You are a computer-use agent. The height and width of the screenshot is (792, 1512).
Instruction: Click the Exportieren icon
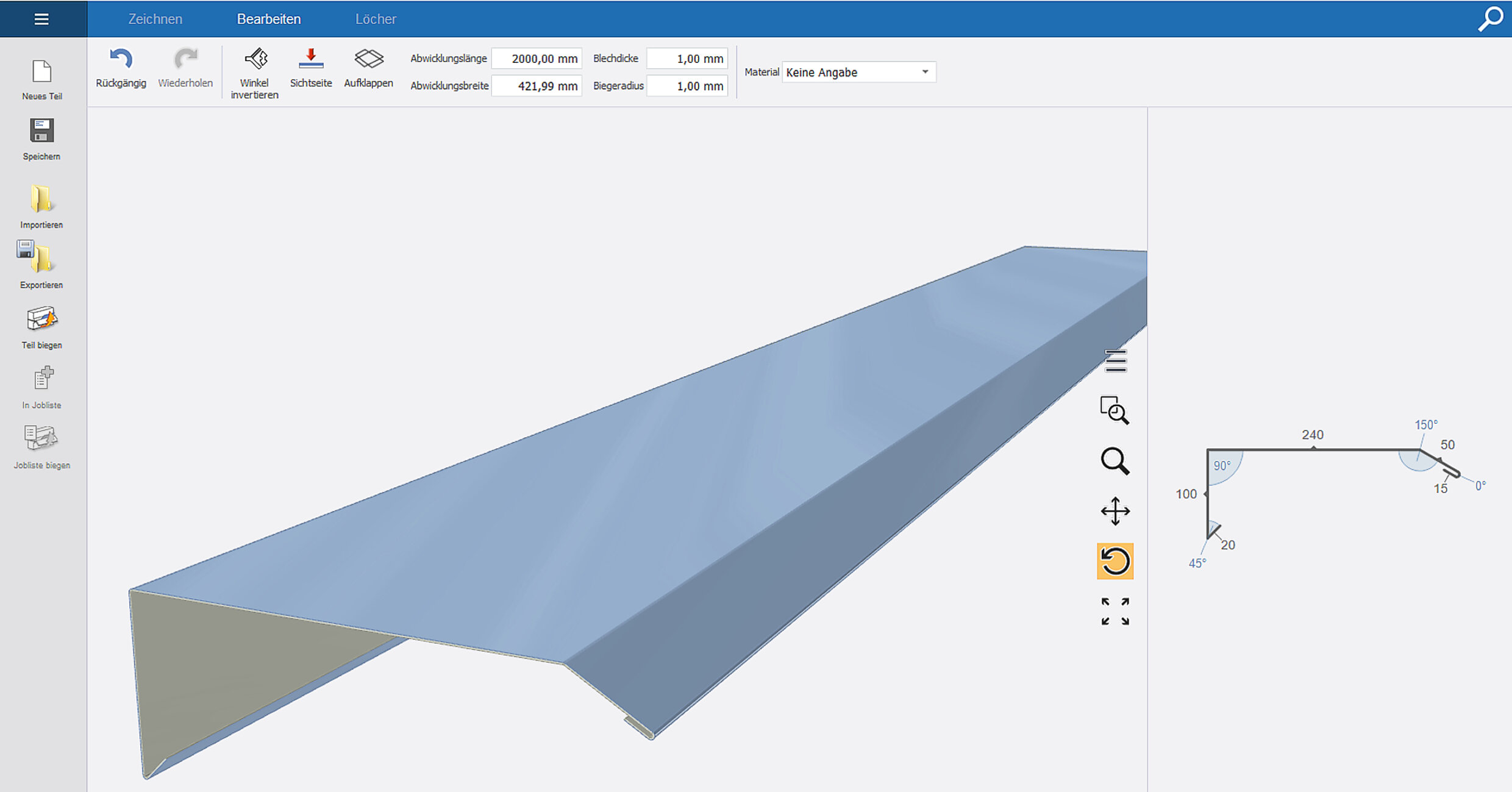(37, 257)
